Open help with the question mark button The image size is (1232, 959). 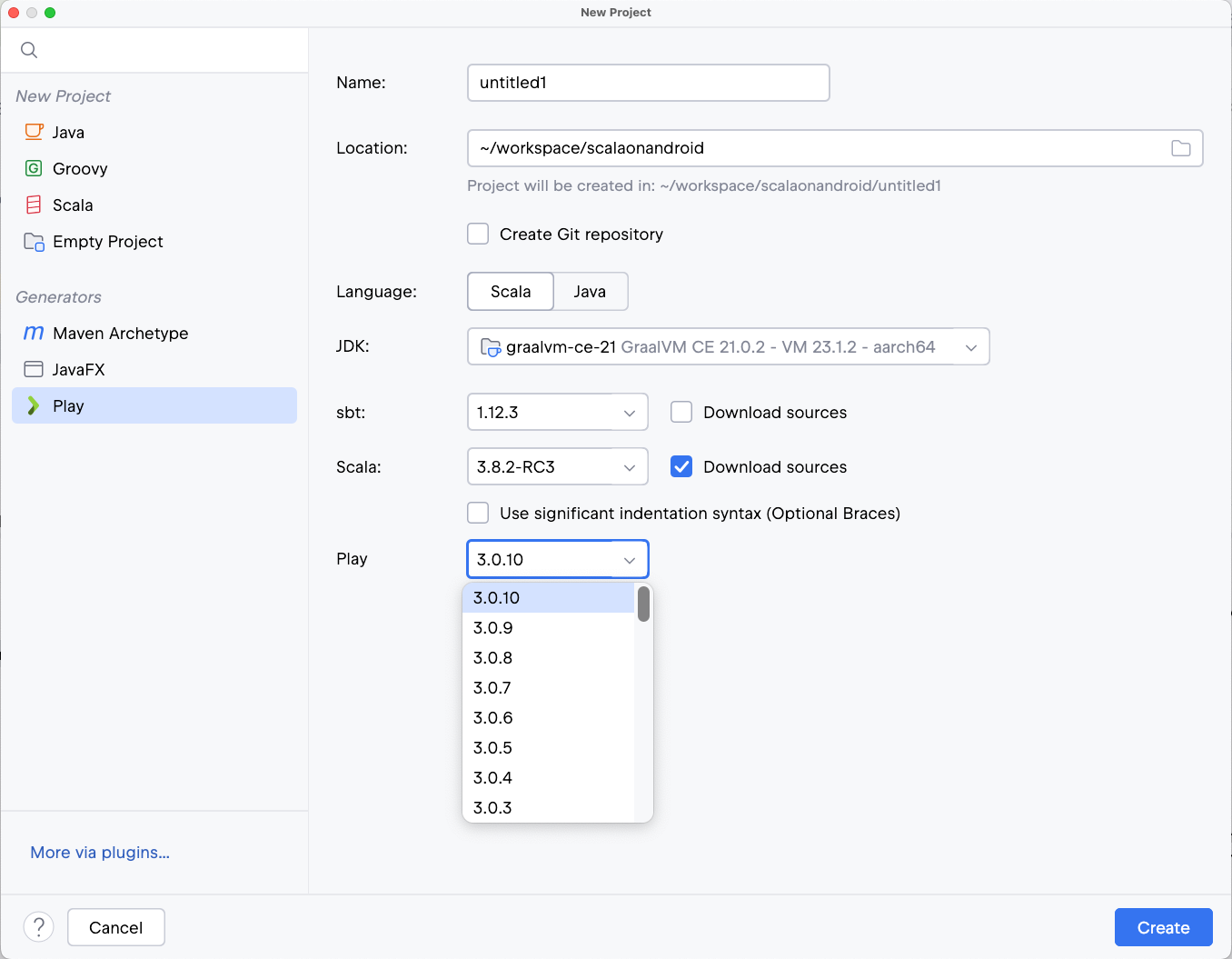point(38,927)
